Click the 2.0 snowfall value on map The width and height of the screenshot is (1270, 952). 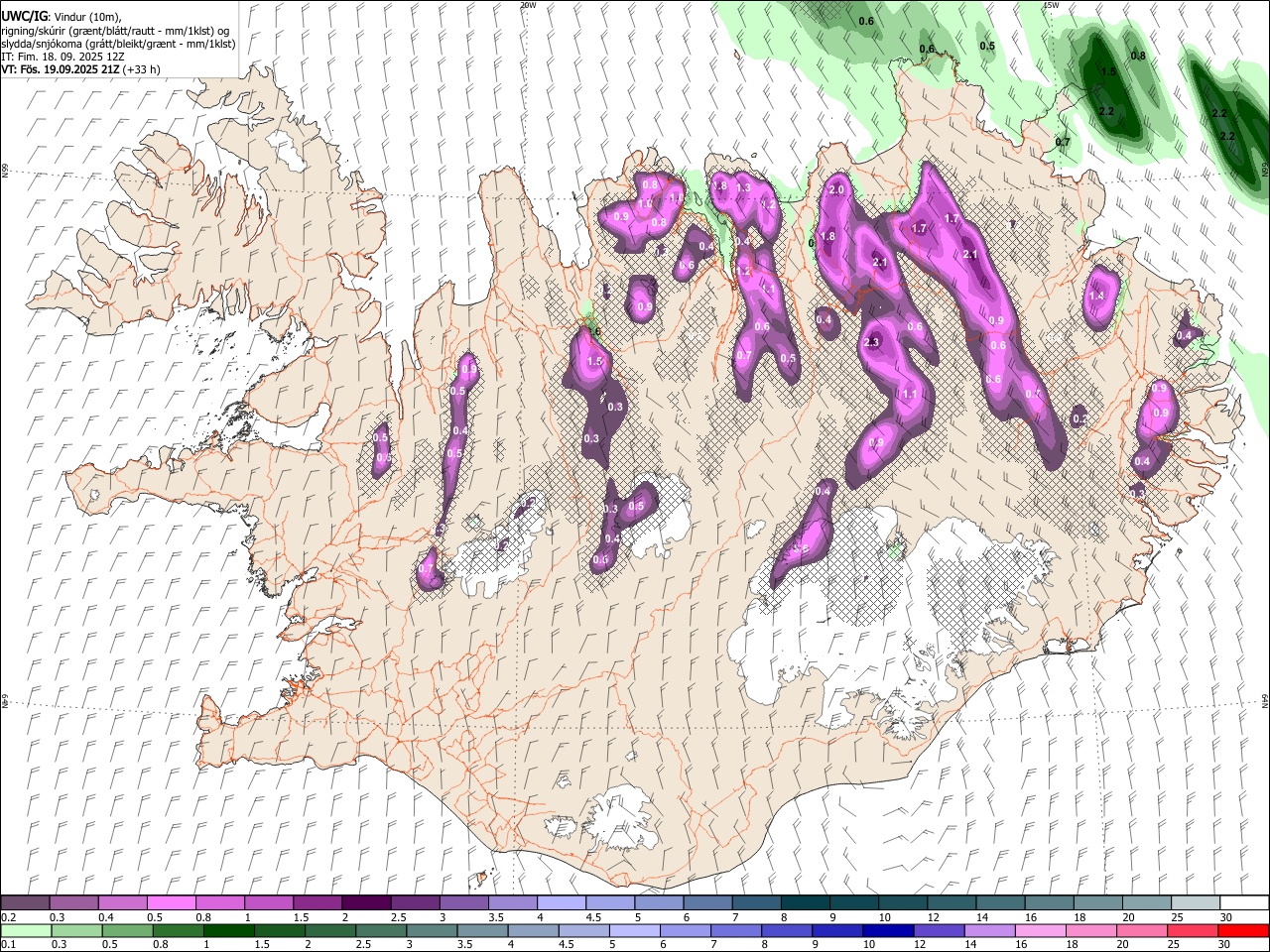(x=836, y=190)
